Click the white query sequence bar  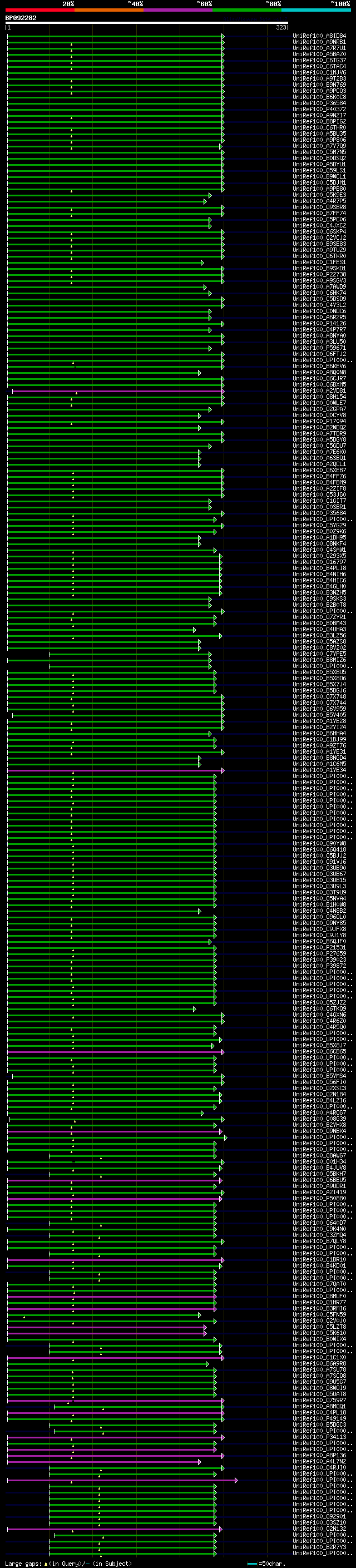[147, 23]
